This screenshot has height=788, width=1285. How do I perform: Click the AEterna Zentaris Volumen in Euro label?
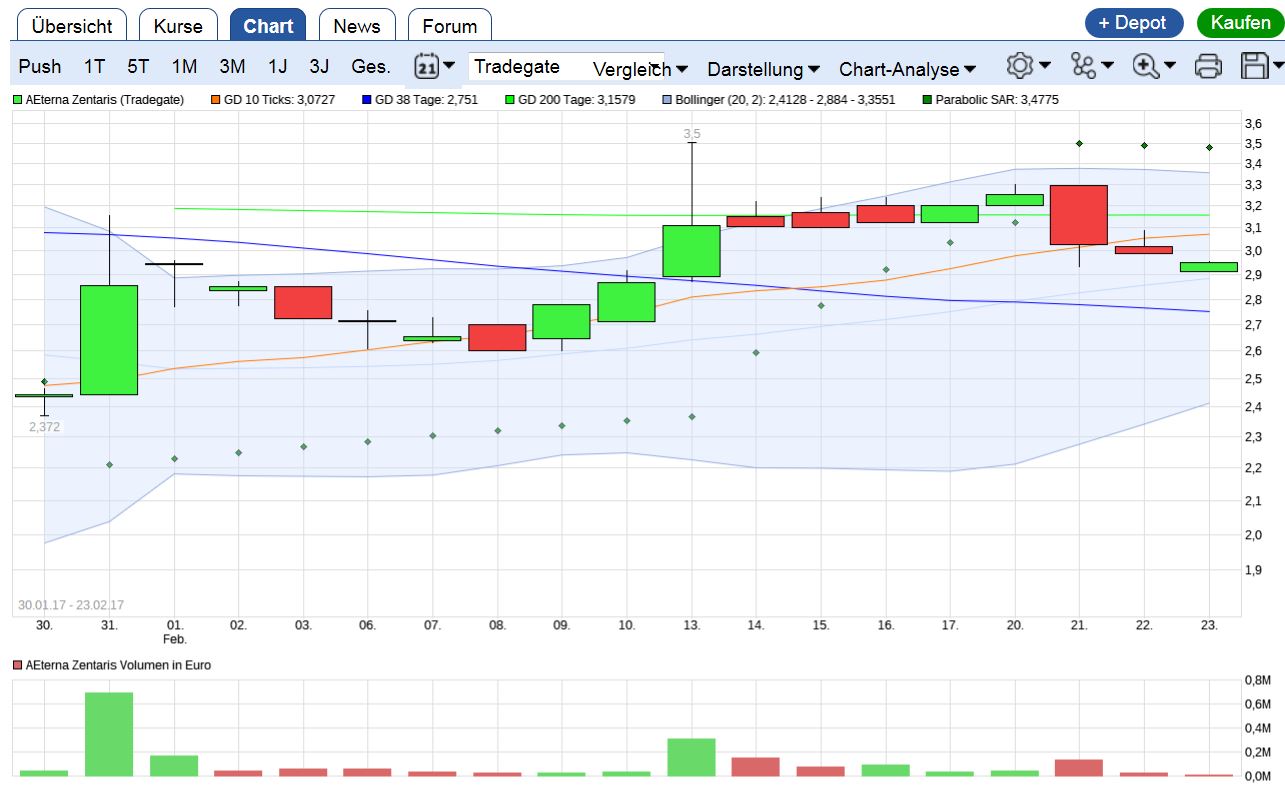[x=118, y=665]
